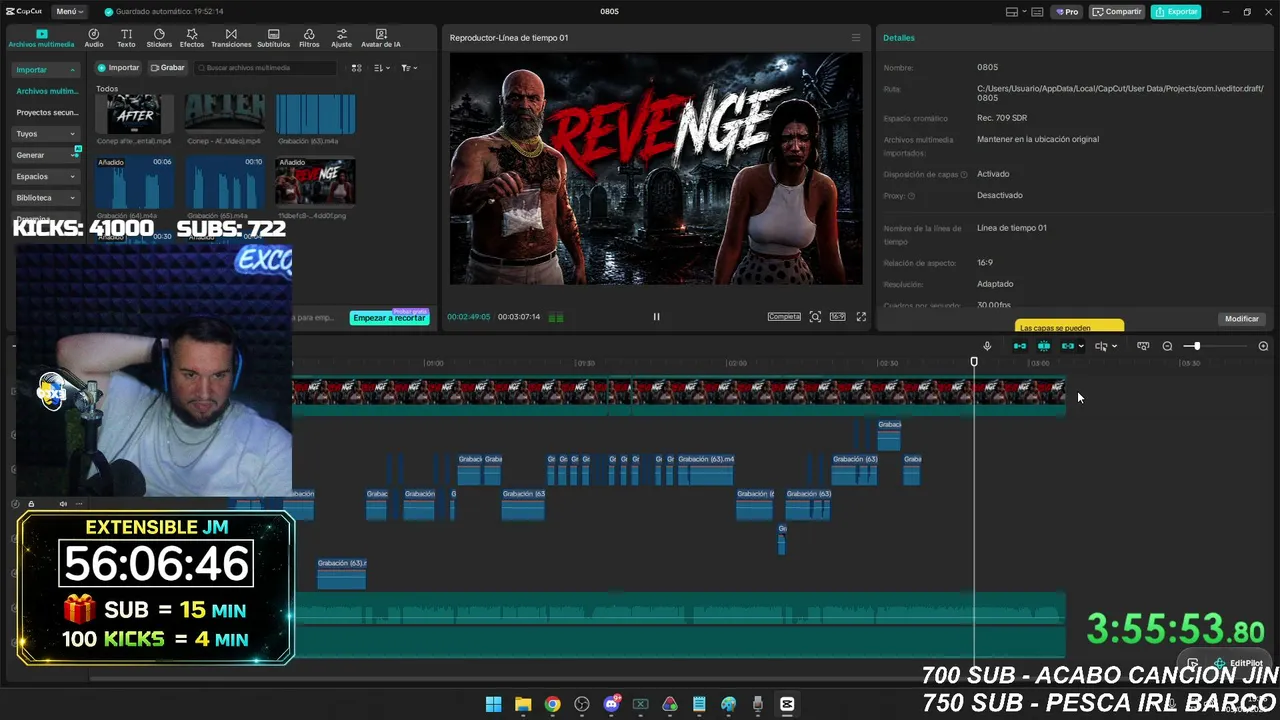Image resolution: width=1280 pixels, height=720 pixels.
Task: Select the Grabación (63).m4a timeline clip
Action: point(706,470)
